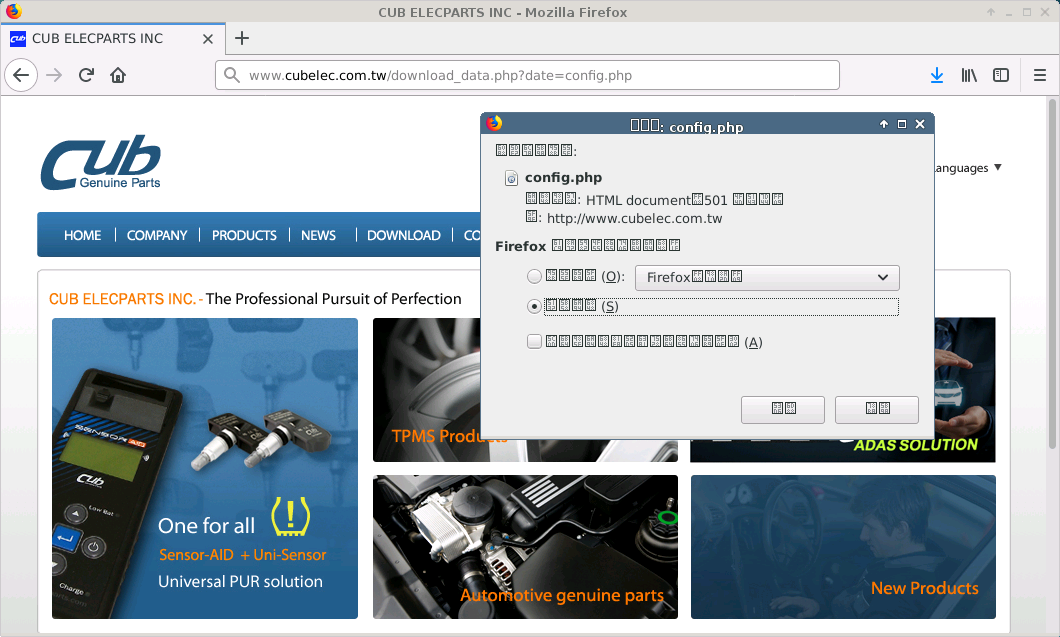The width and height of the screenshot is (1060, 637).
Task: Expand the Languages dropdown arrow
Action: pos(998,167)
